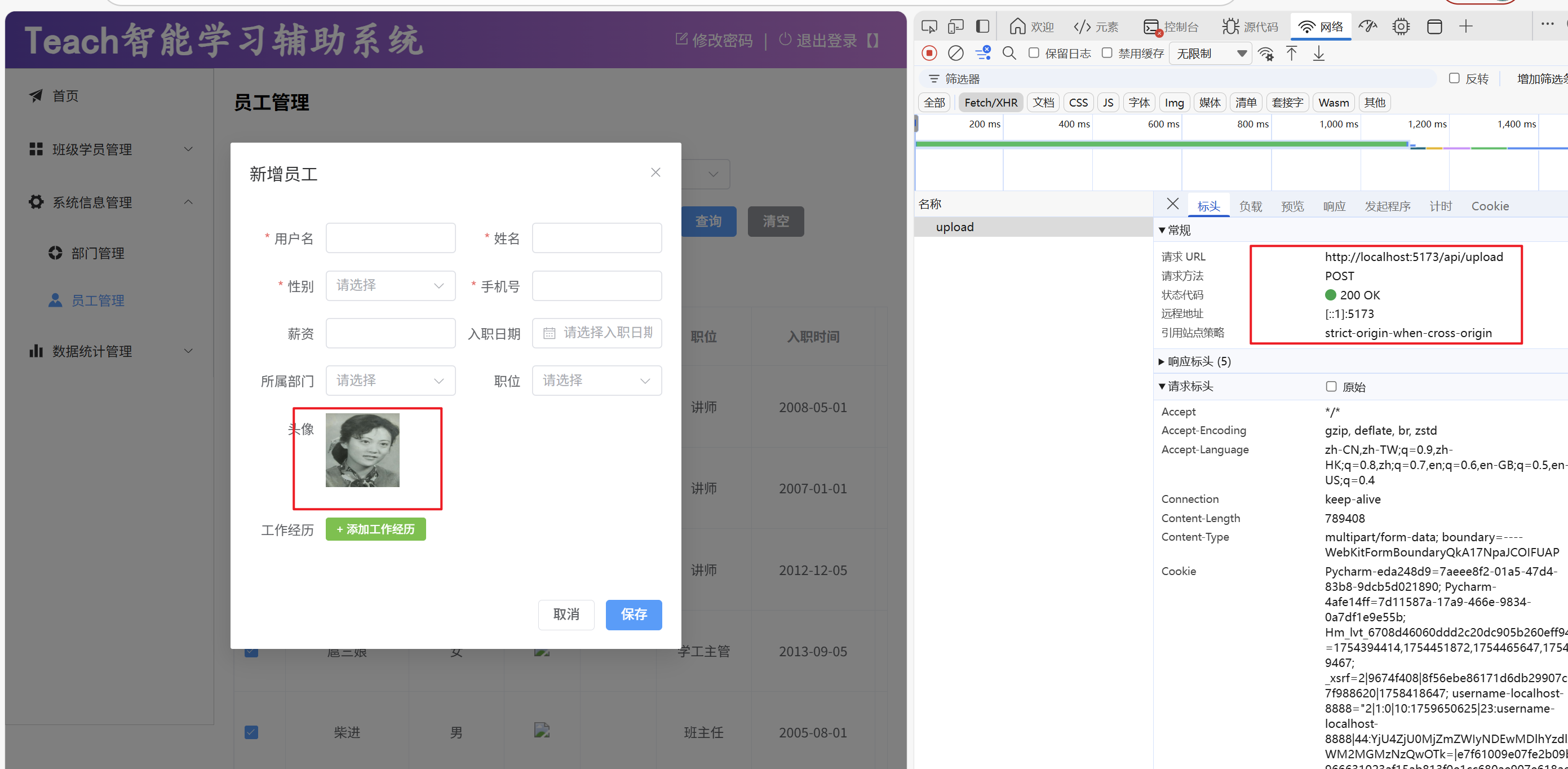Click the 添加工作经历 button

pyautogui.click(x=375, y=529)
